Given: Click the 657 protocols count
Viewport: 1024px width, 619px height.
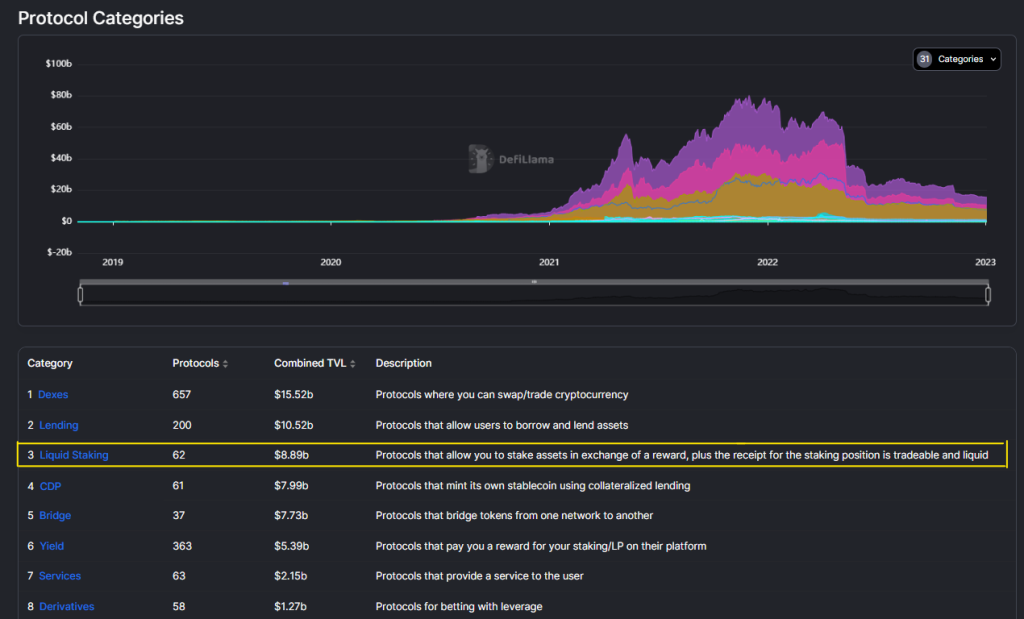Looking at the screenshot, I should (x=182, y=394).
